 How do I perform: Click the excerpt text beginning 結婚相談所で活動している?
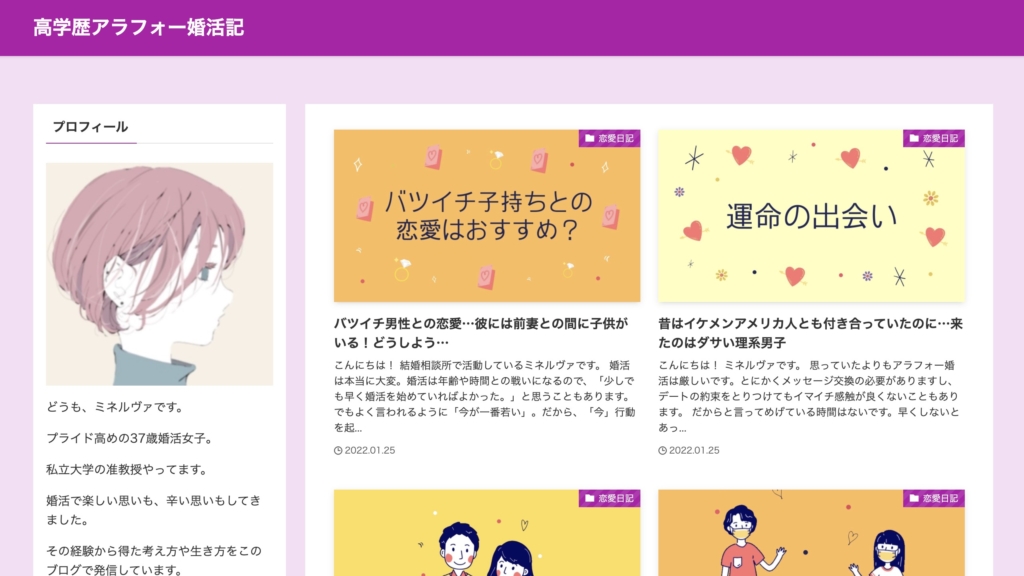coord(484,396)
